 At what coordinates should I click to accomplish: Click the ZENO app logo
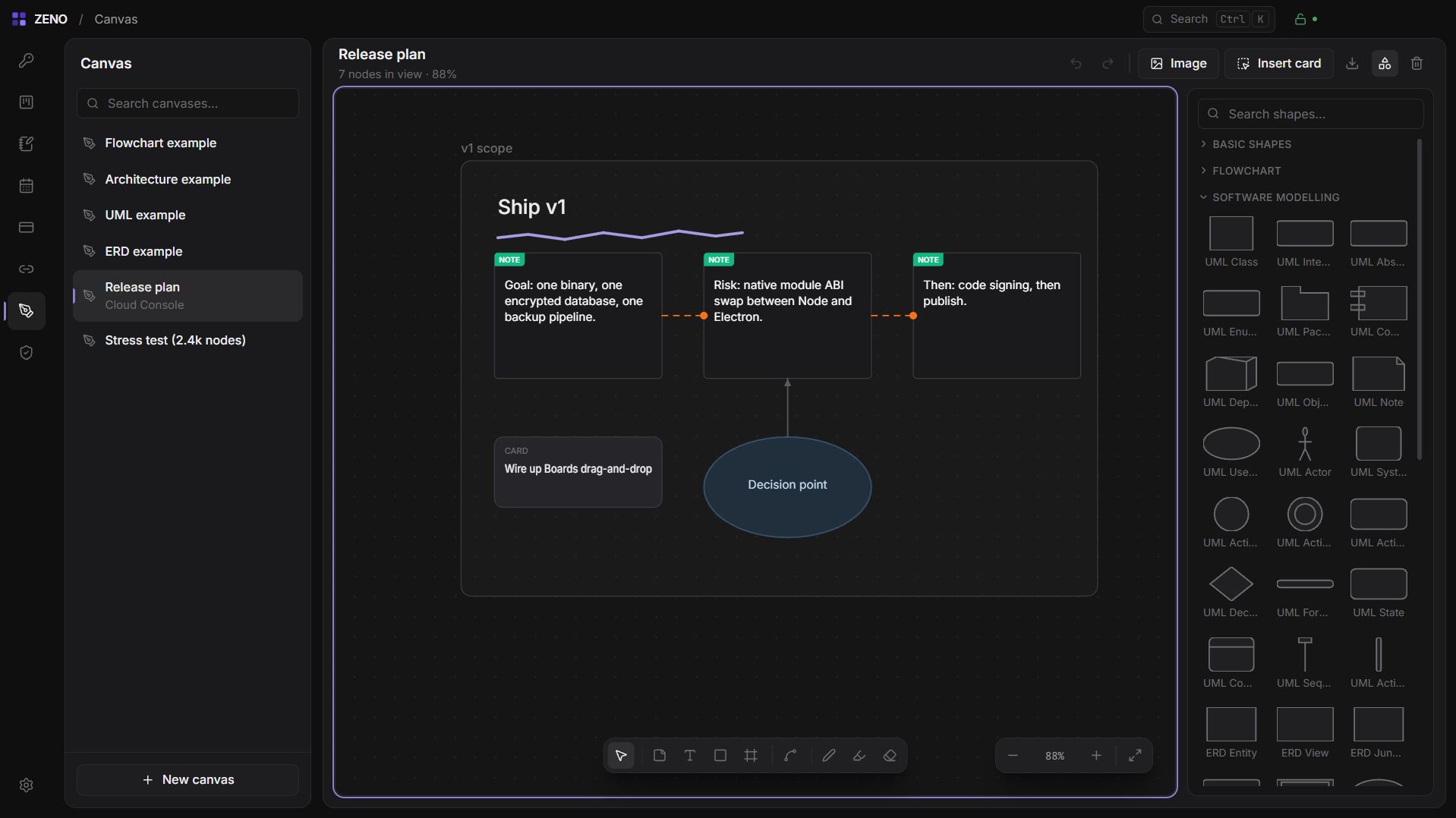pyautogui.click(x=19, y=19)
